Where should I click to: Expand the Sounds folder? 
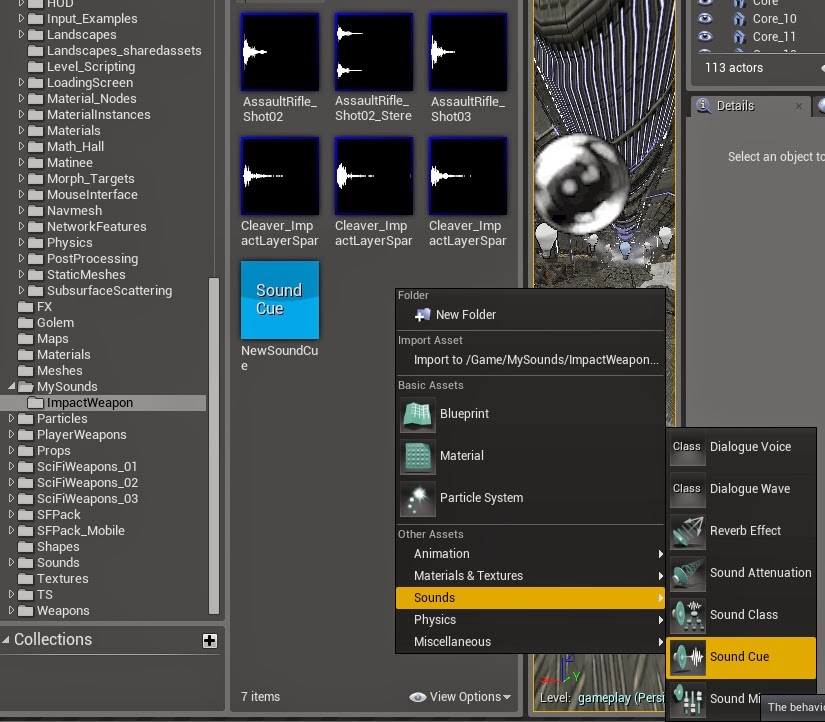11,563
